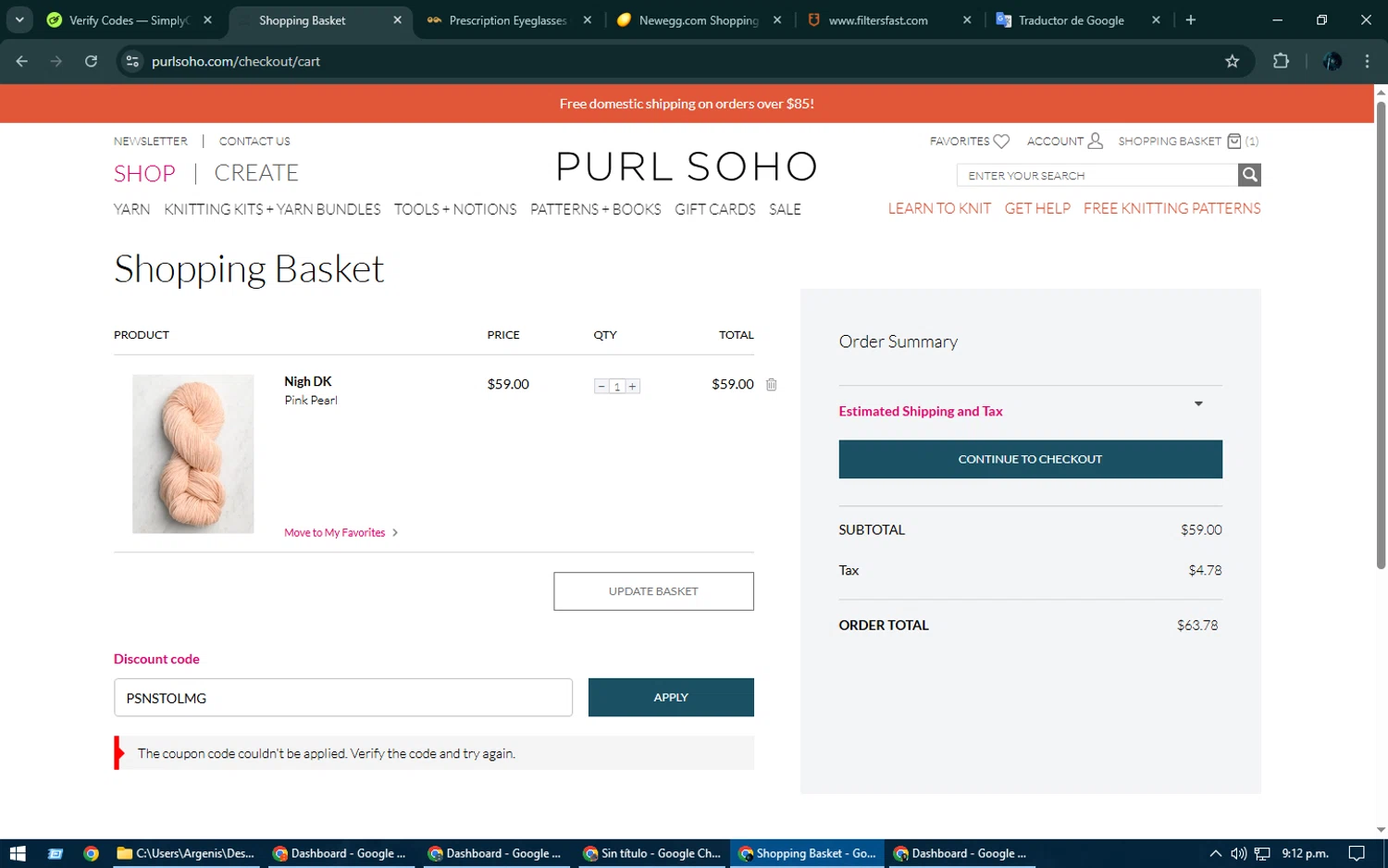1388x868 pixels.
Task: Open network icon in system tray
Action: click(x=1262, y=853)
